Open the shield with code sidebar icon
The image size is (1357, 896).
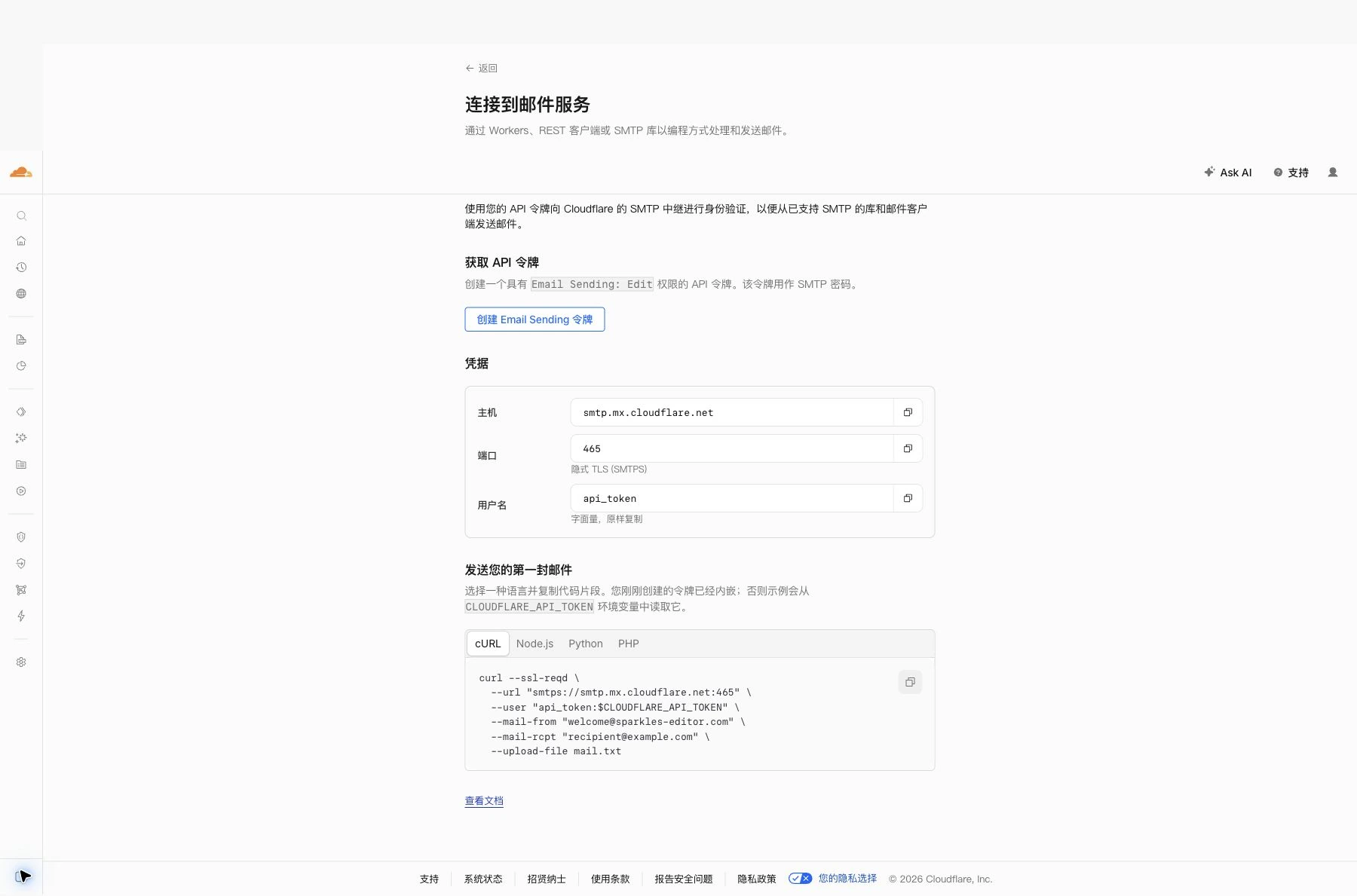tap(21, 537)
